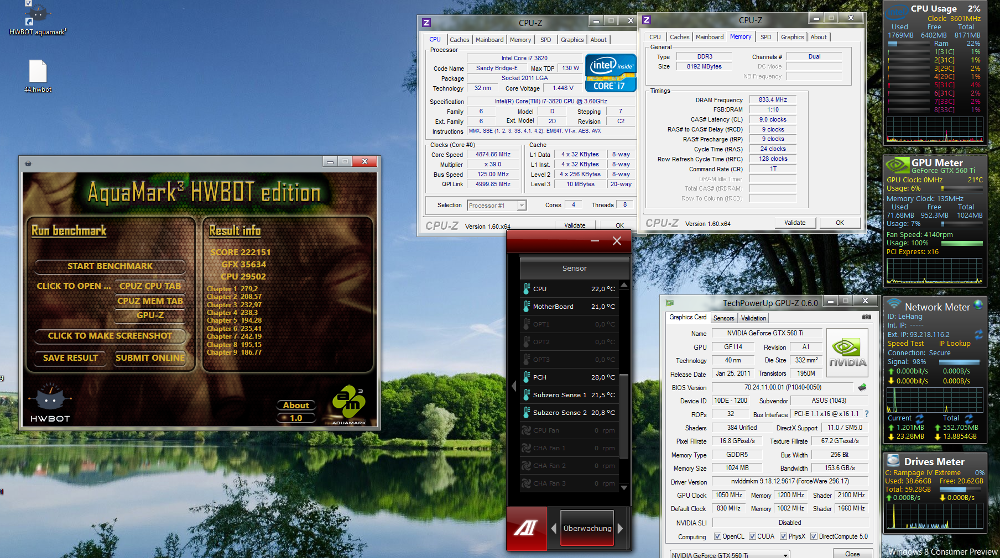The image size is (1000, 558).
Task: Click the AI Suite logo button
Action: [x=527, y=528]
